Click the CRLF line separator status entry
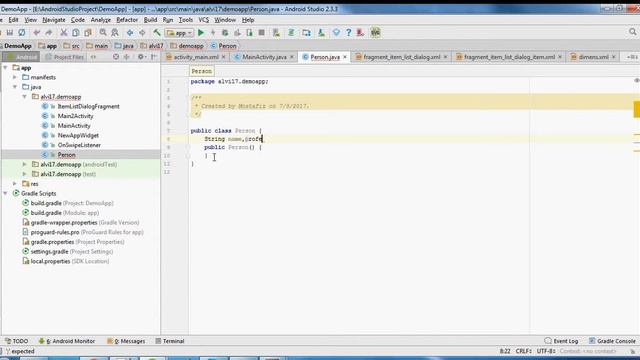The height and width of the screenshot is (360, 640). pyautogui.click(x=523, y=351)
